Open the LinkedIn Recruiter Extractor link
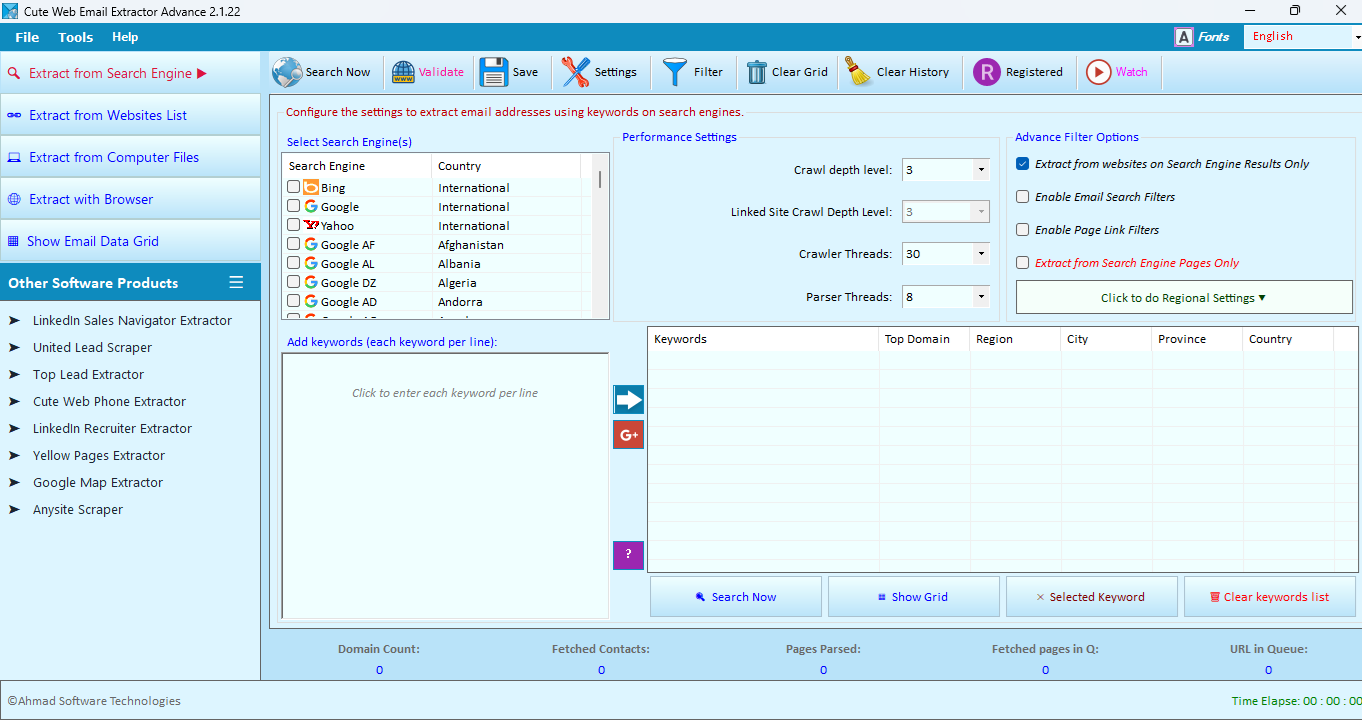Viewport: 1362px width, 720px height. (112, 428)
